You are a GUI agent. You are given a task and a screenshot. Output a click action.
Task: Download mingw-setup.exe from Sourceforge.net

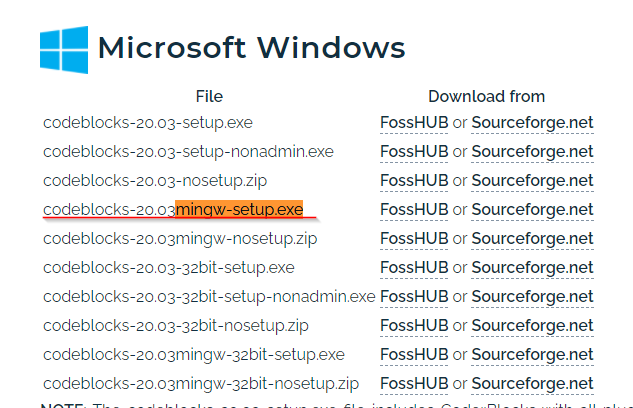[532, 210]
